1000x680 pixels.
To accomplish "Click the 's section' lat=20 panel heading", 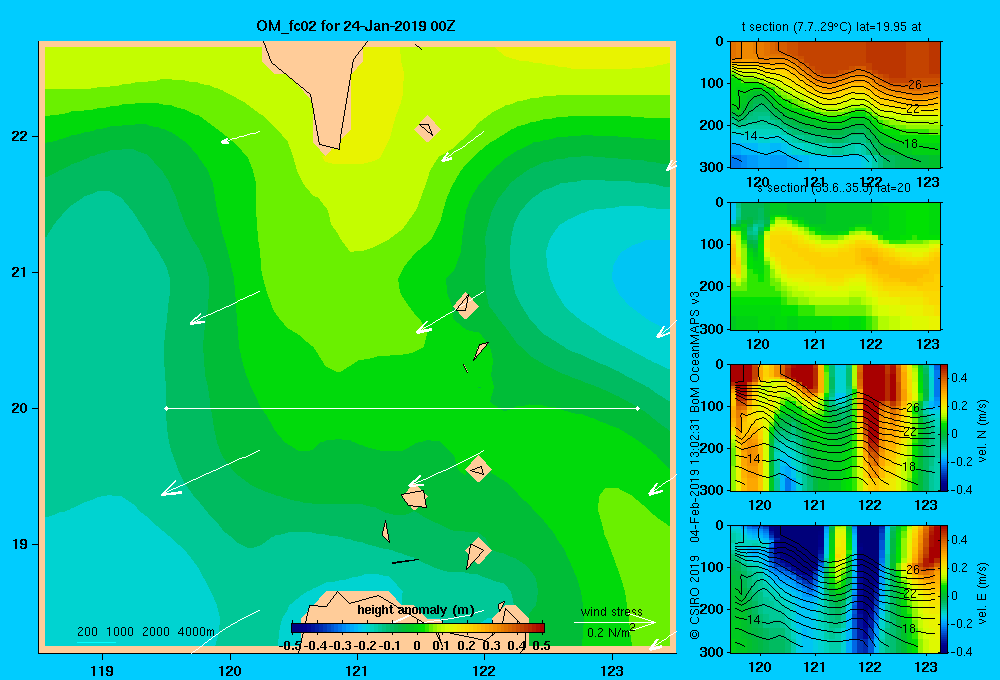I will click(834, 188).
